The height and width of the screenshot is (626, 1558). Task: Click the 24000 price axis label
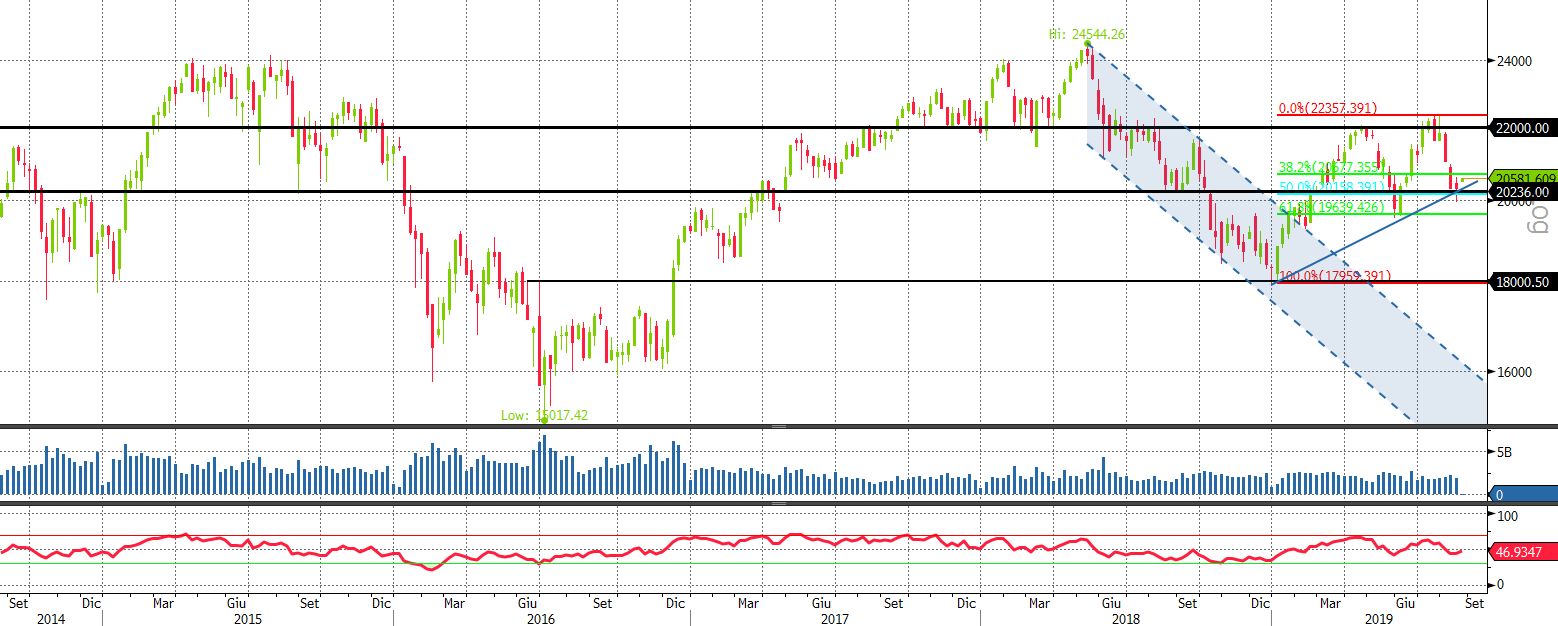point(1515,61)
